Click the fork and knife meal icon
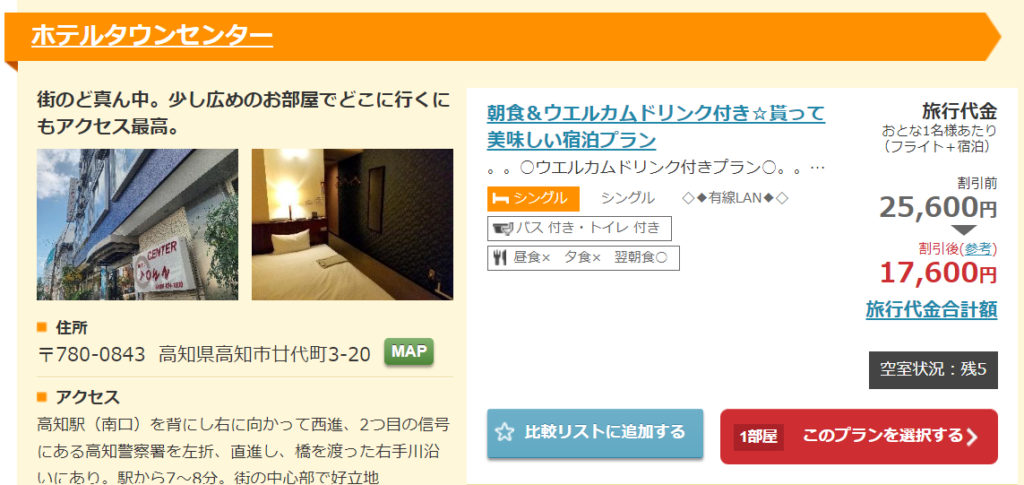The height and width of the screenshot is (485, 1024). click(501, 258)
